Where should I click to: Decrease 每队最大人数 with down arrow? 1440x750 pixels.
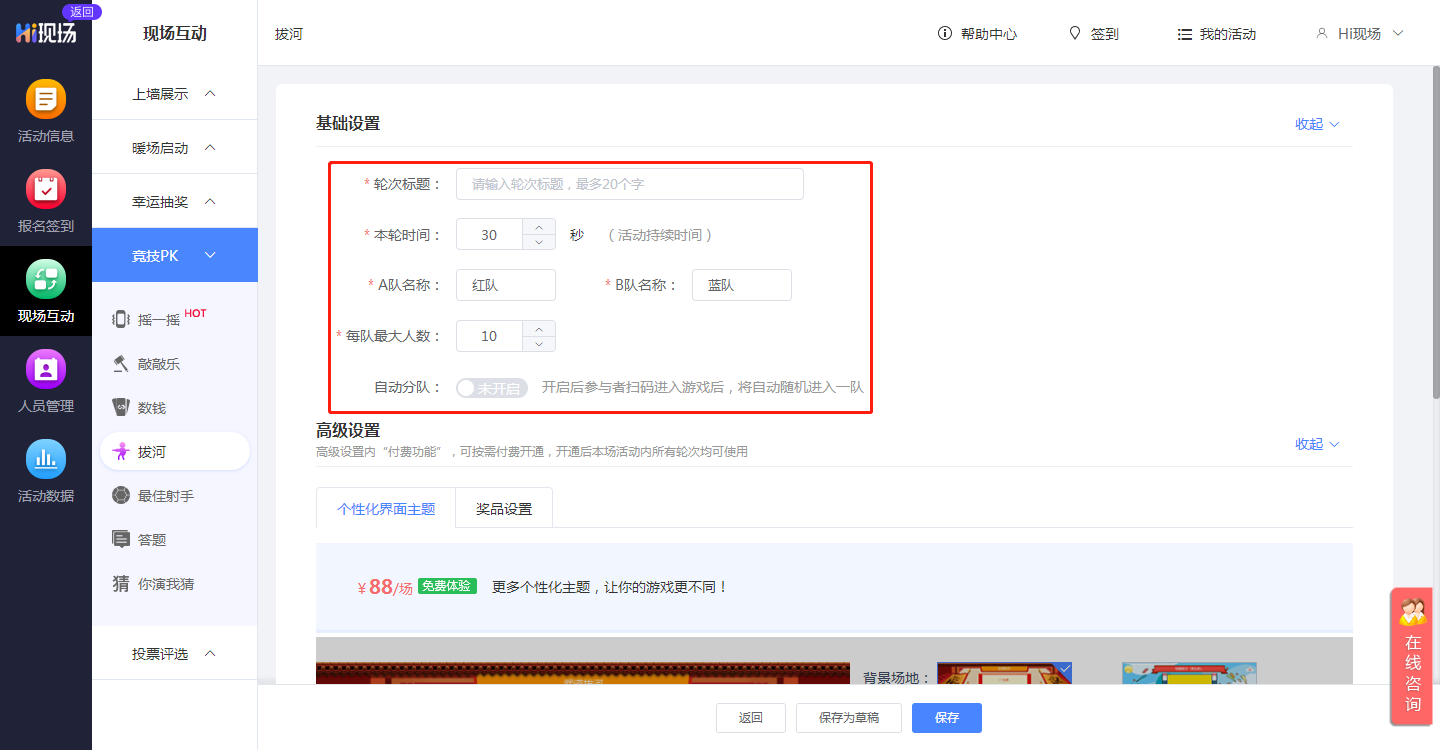click(539, 344)
